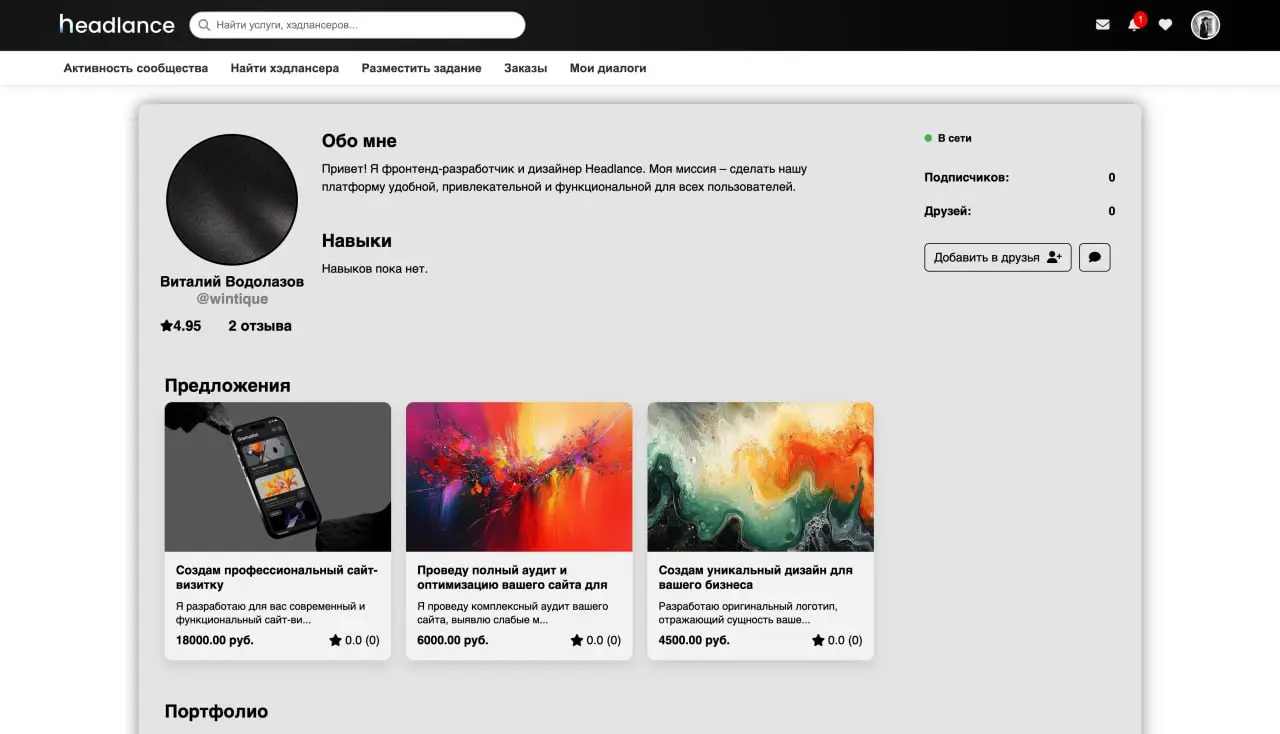
Task: Click the Добавить в друзья button
Action: pos(998,257)
